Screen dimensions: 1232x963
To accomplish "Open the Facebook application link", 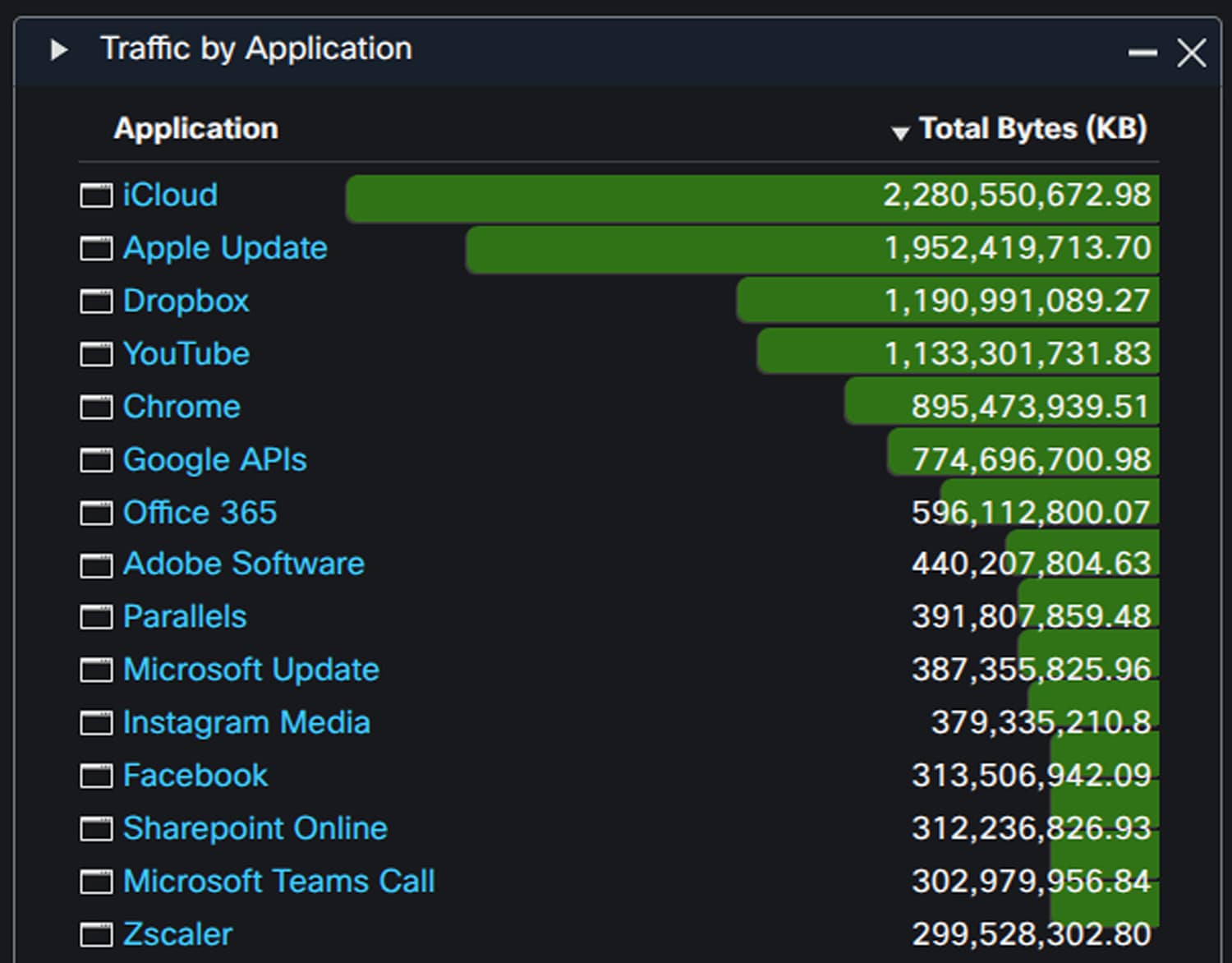I will tap(195, 776).
